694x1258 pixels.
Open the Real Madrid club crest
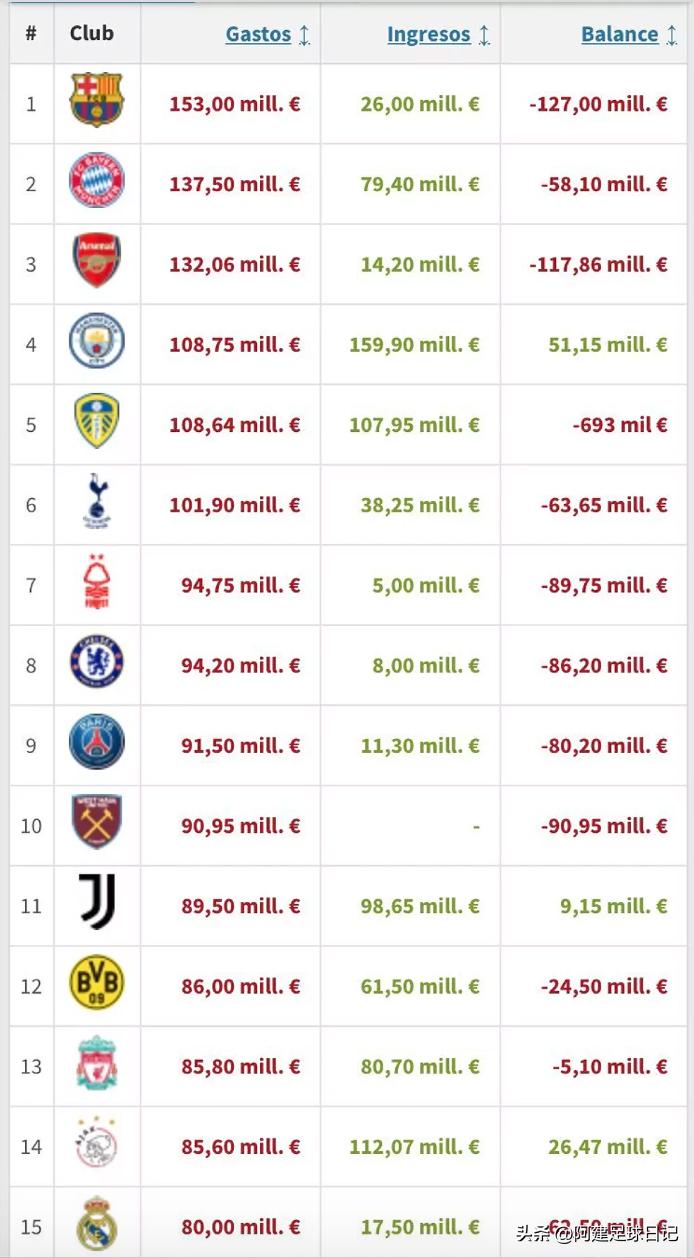97,1223
